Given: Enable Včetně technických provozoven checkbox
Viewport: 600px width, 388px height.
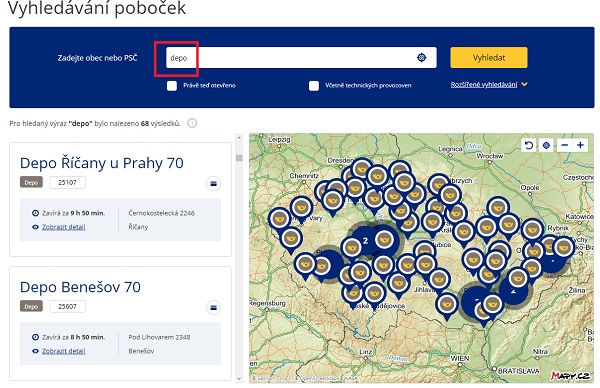Looking at the screenshot, I should [314, 85].
